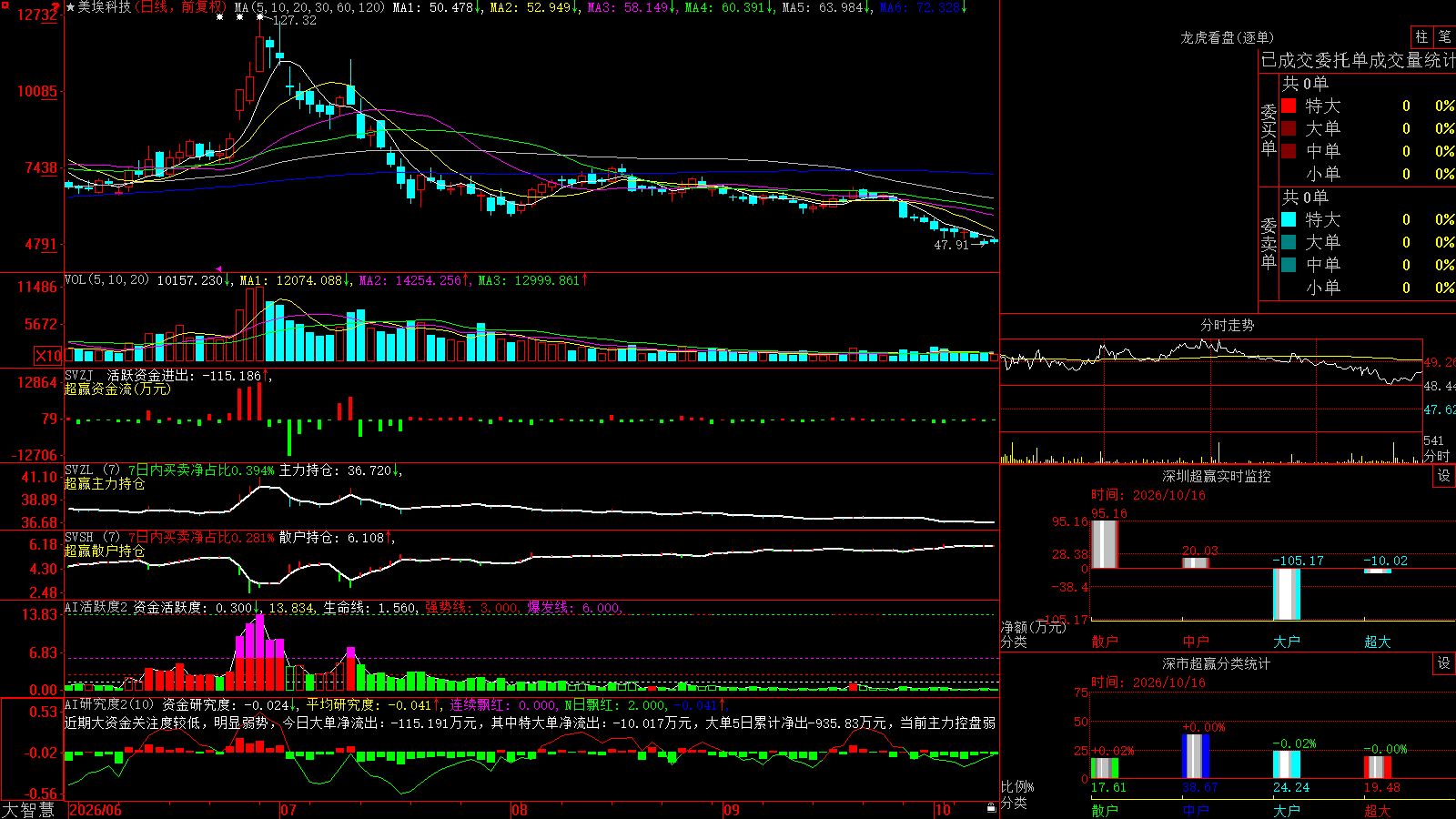The width and height of the screenshot is (1456, 819).
Task: Click the 2026/06 date label on time axis
Action: tap(96, 810)
